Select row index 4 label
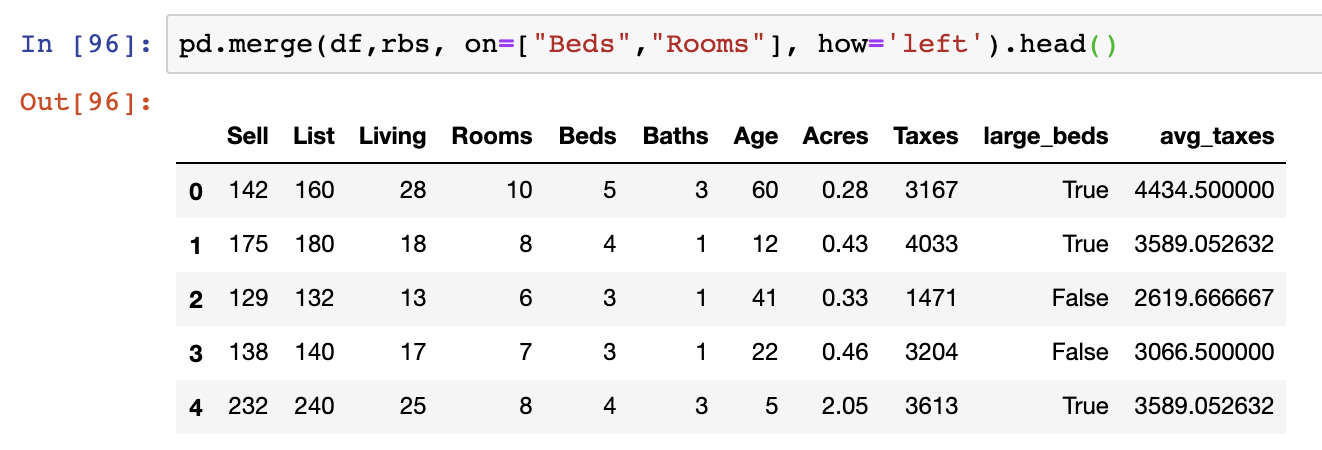The width and height of the screenshot is (1322, 450). pyautogui.click(x=196, y=407)
